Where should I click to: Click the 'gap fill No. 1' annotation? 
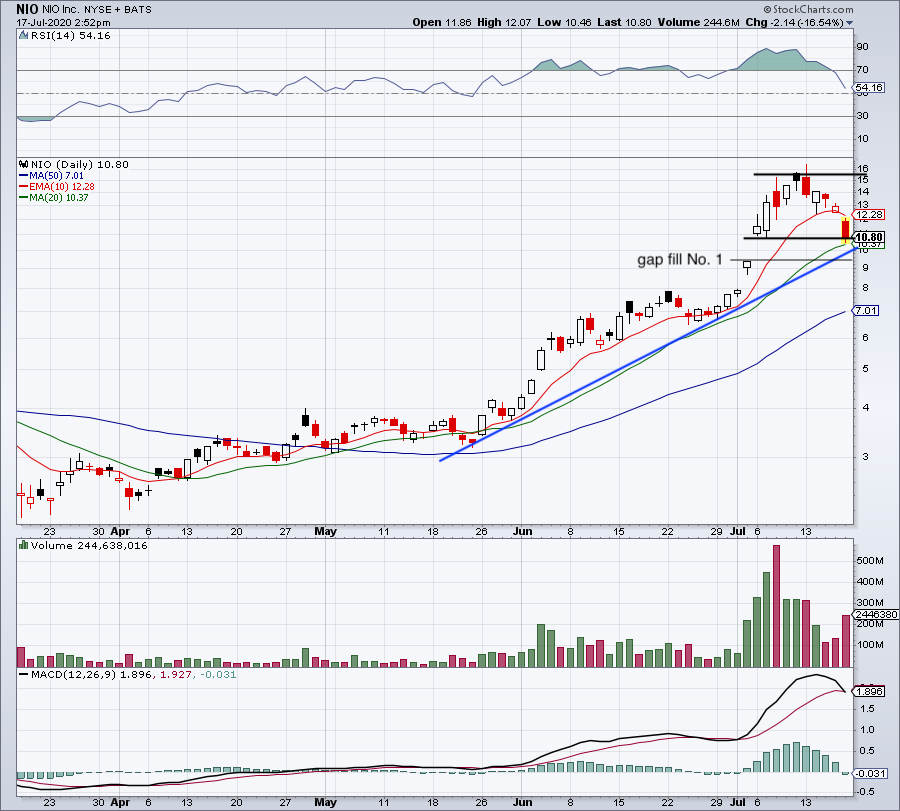[x=680, y=260]
